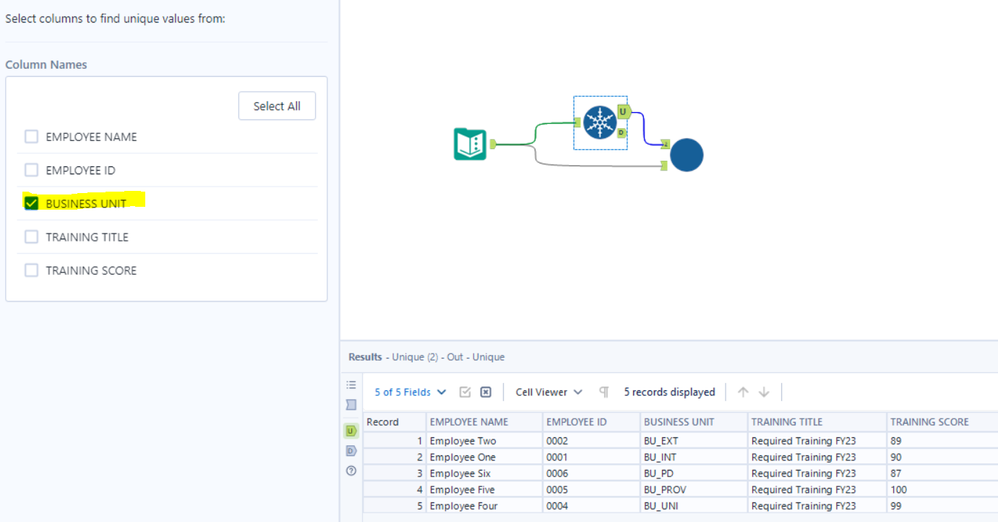This screenshot has height=522, width=998.
Task: Click the TRAINING TITLE column header
Action: click(817, 421)
